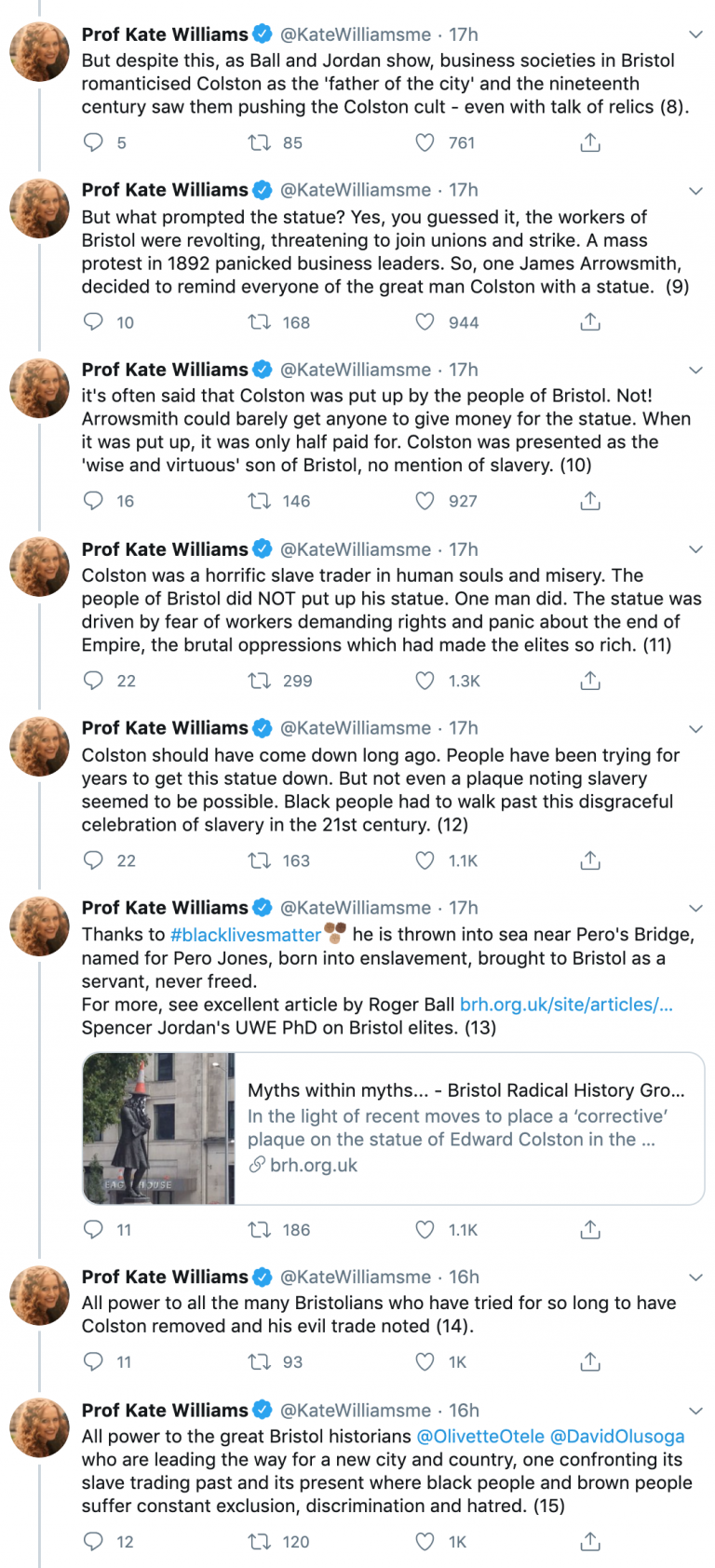The height and width of the screenshot is (1568, 715).
Task: Like the tweet ending in (10)
Action: 425,501
